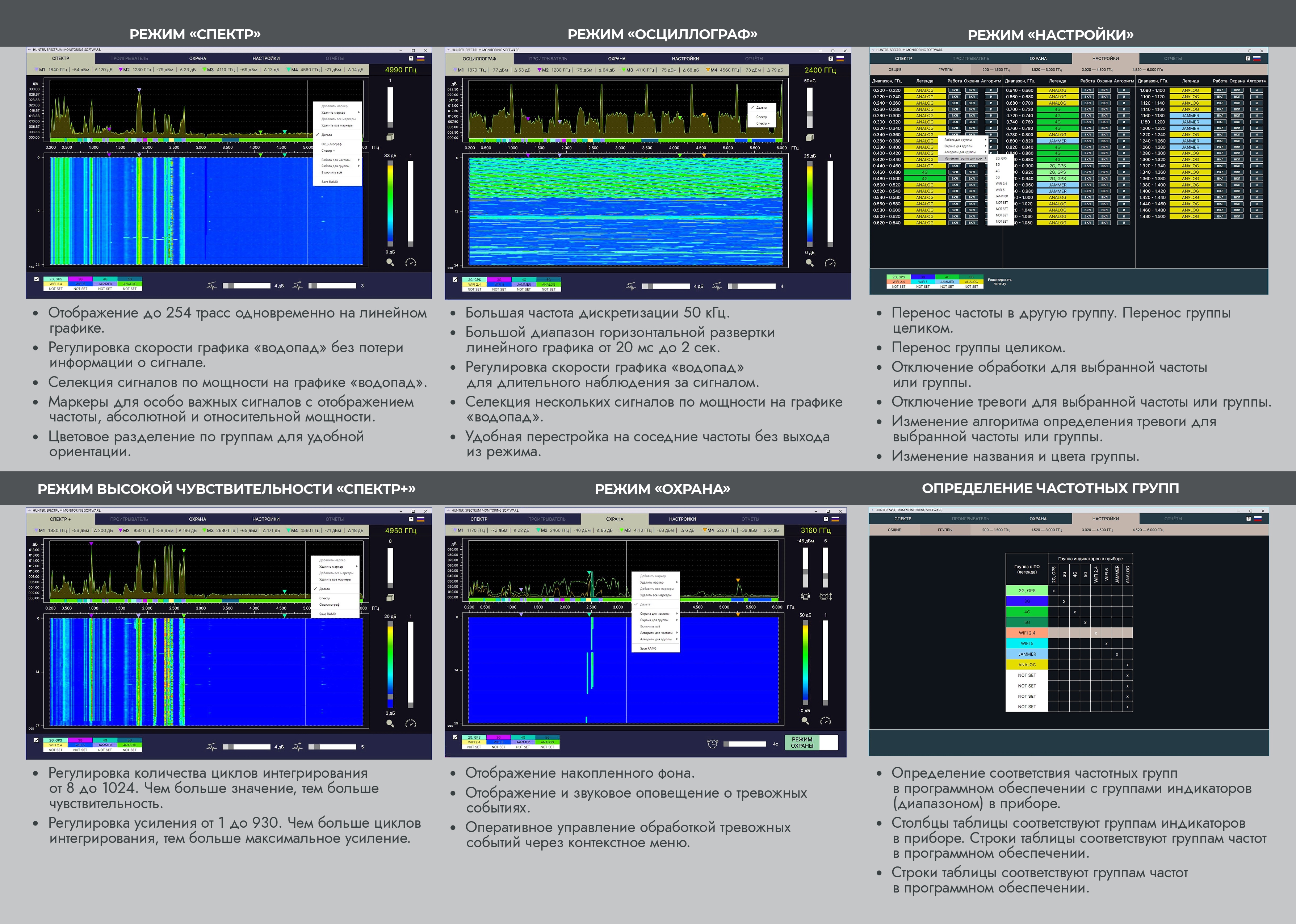This screenshot has height=924, width=1296.
Task: Click the bell-with-arrows icon in Охрана window
Action: point(826,596)
